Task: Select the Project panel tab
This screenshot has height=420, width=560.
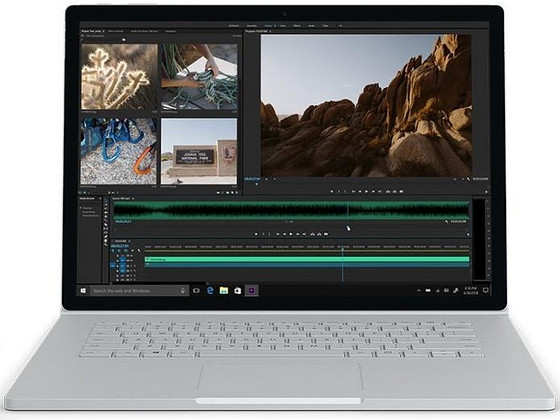Action: (92, 31)
